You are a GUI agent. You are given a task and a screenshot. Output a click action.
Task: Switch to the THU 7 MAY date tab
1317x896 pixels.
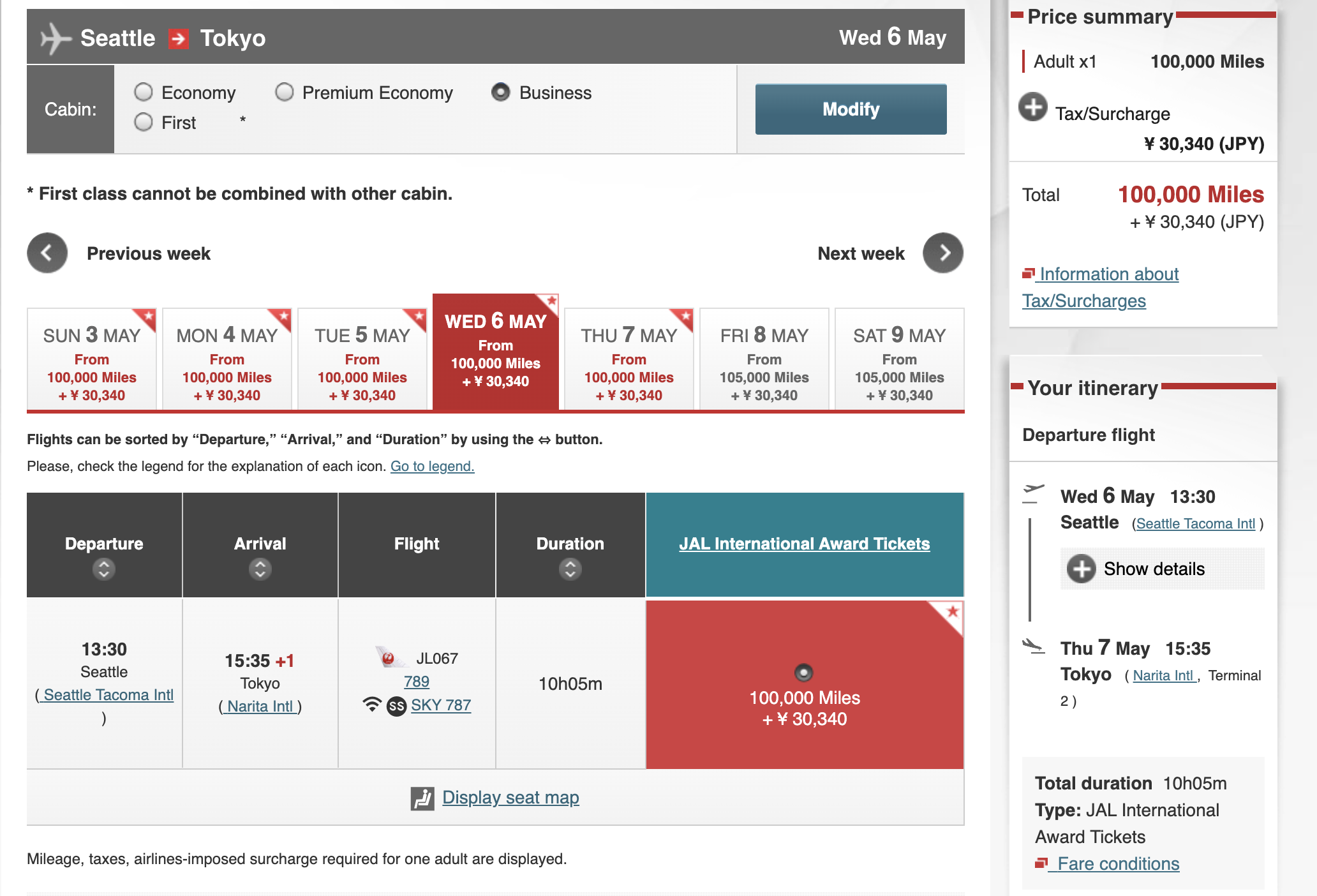click(629, 360)
